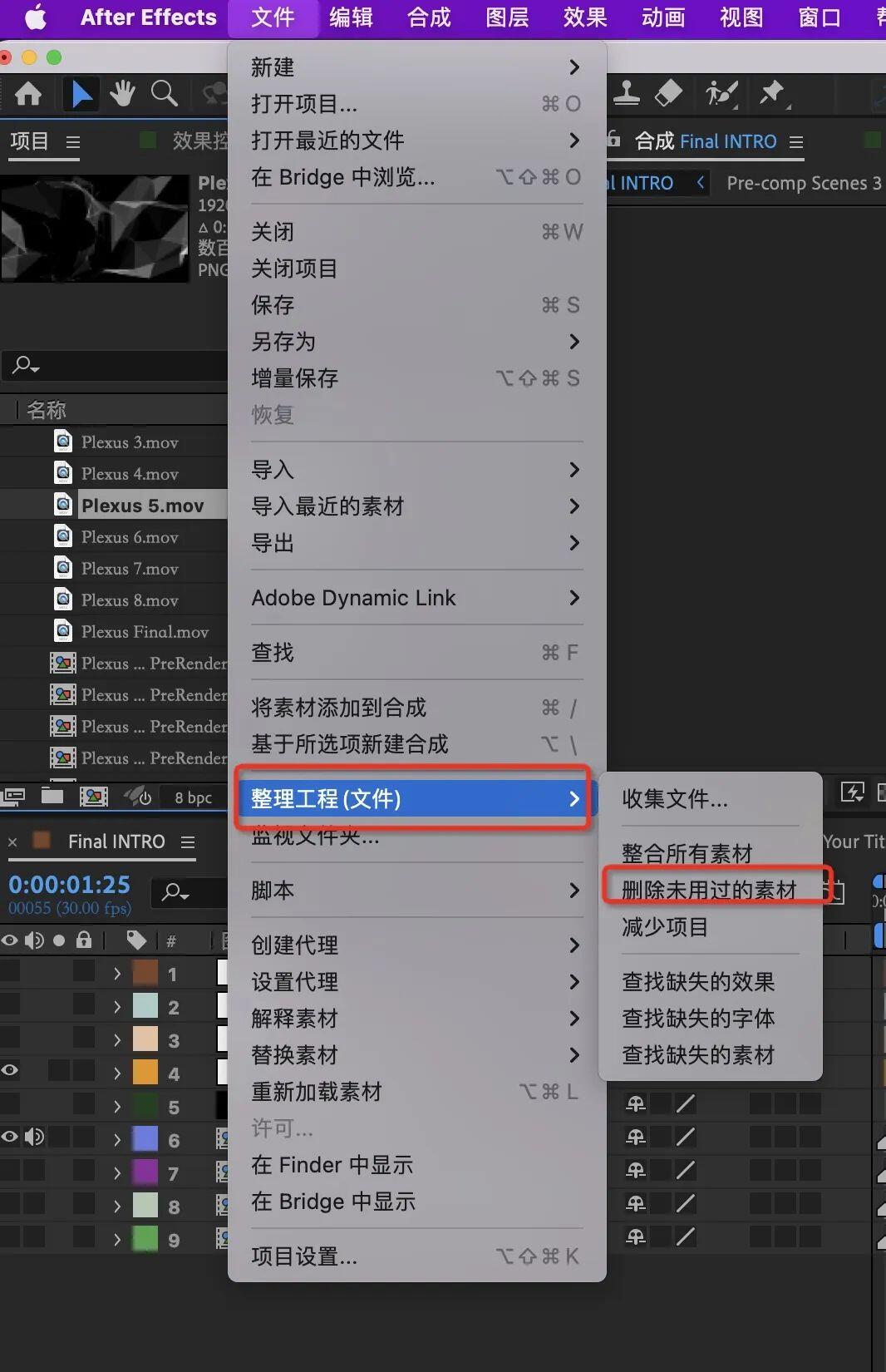Image resolution: width=886 pixels, height=1372 pixels.
Task: Toggle the lock box on layer 5
Action: (84, 1103)
